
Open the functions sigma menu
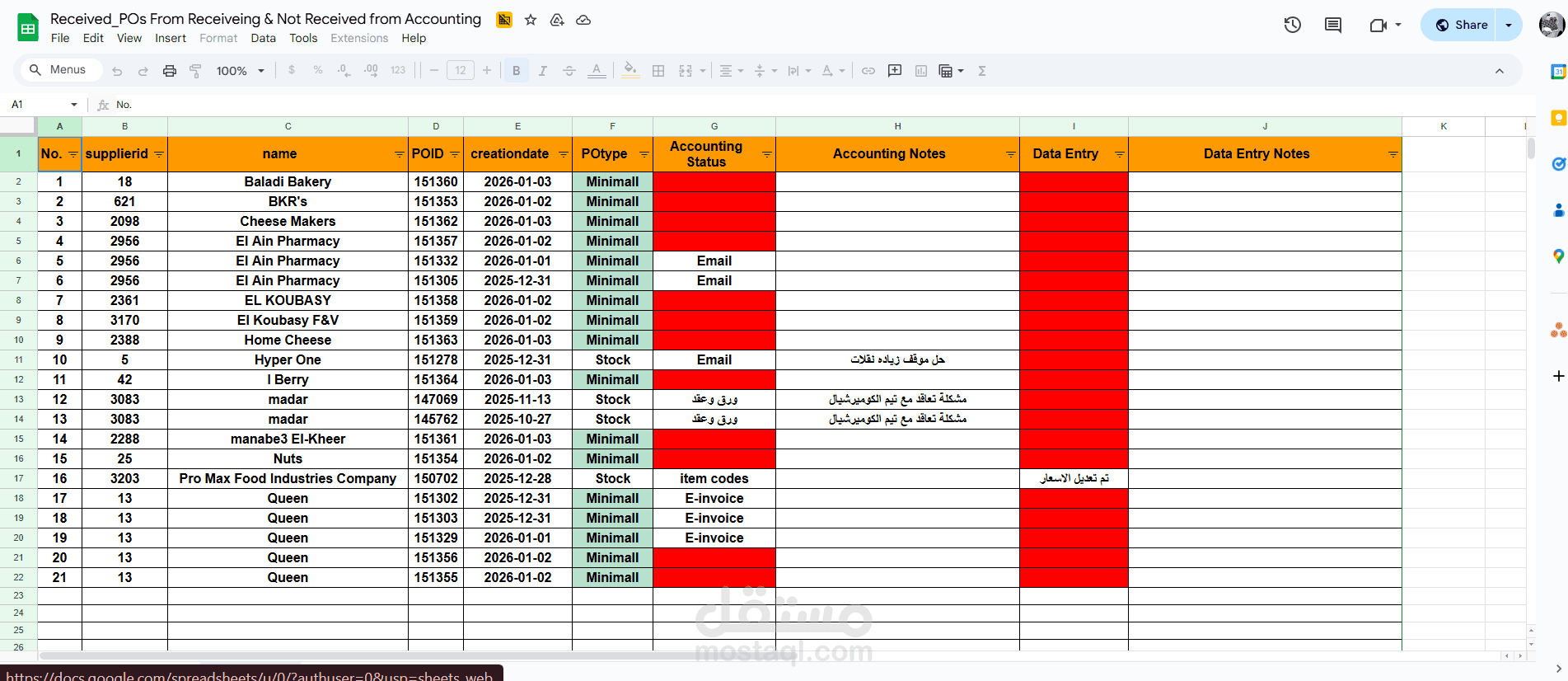982,71
